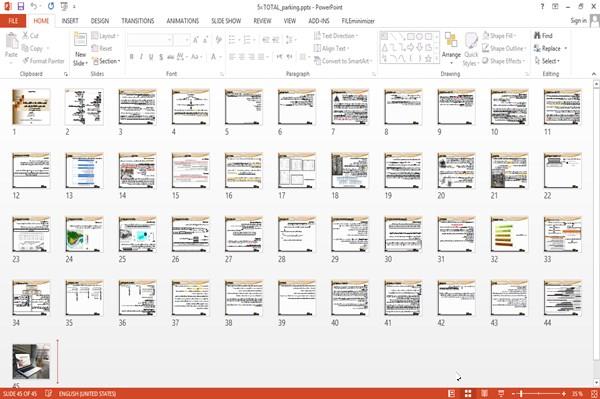
Task: Click the Redo repeat icon
Action: coord(51,7)
